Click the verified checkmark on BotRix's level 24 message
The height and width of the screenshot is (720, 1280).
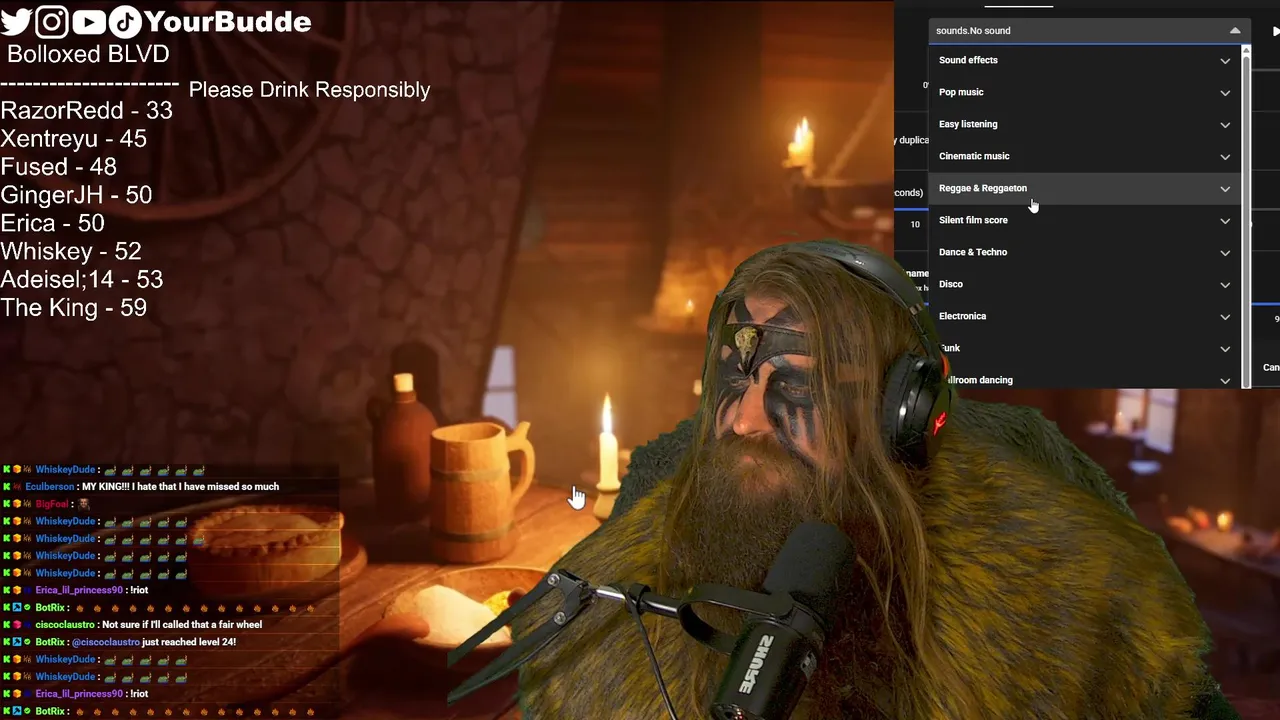coord(27,642)
